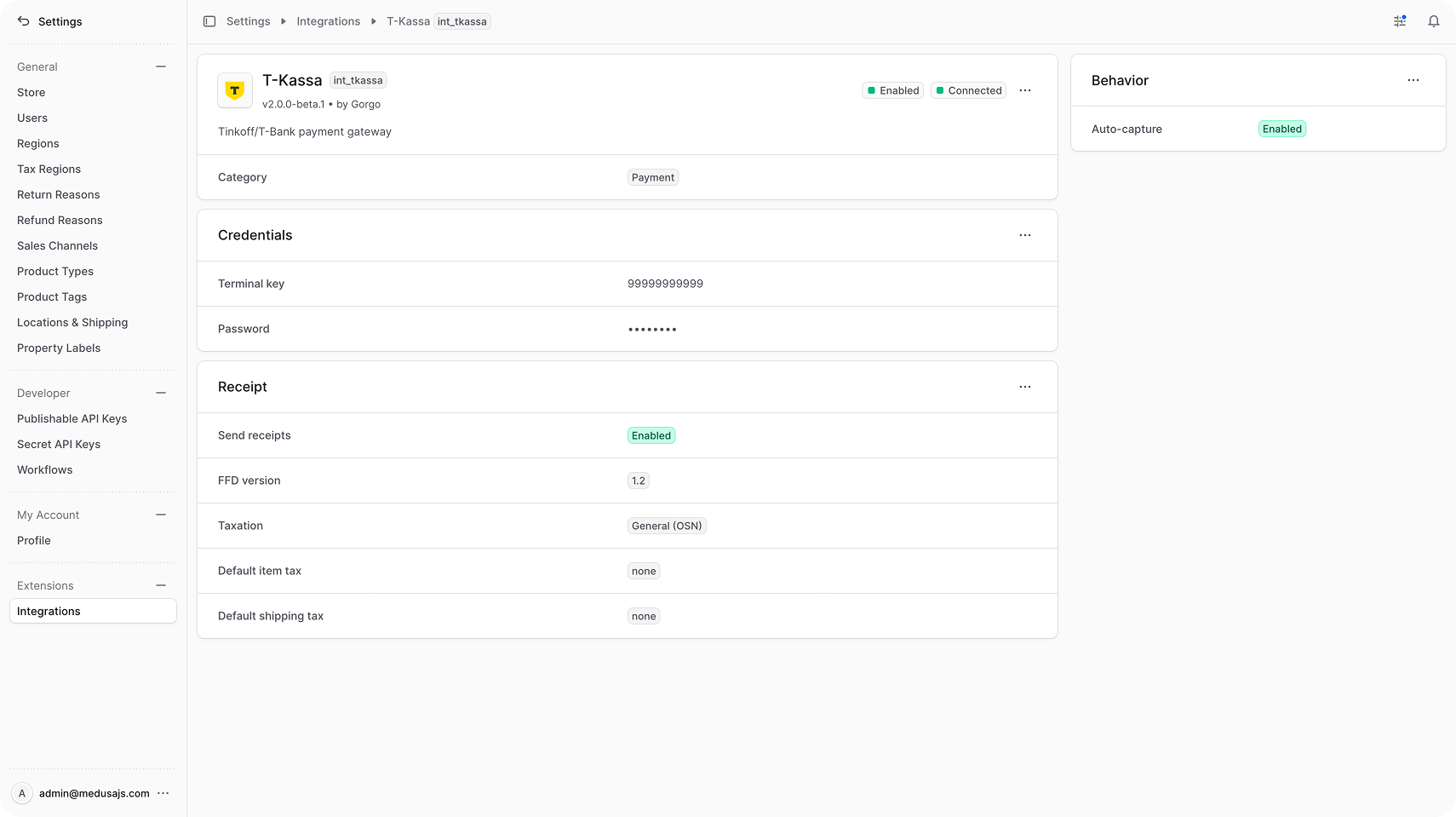The height and width of the screenshot is (817, 1456).
Task: Toggle the sidebar panel icon
Action: click(209, 21)
